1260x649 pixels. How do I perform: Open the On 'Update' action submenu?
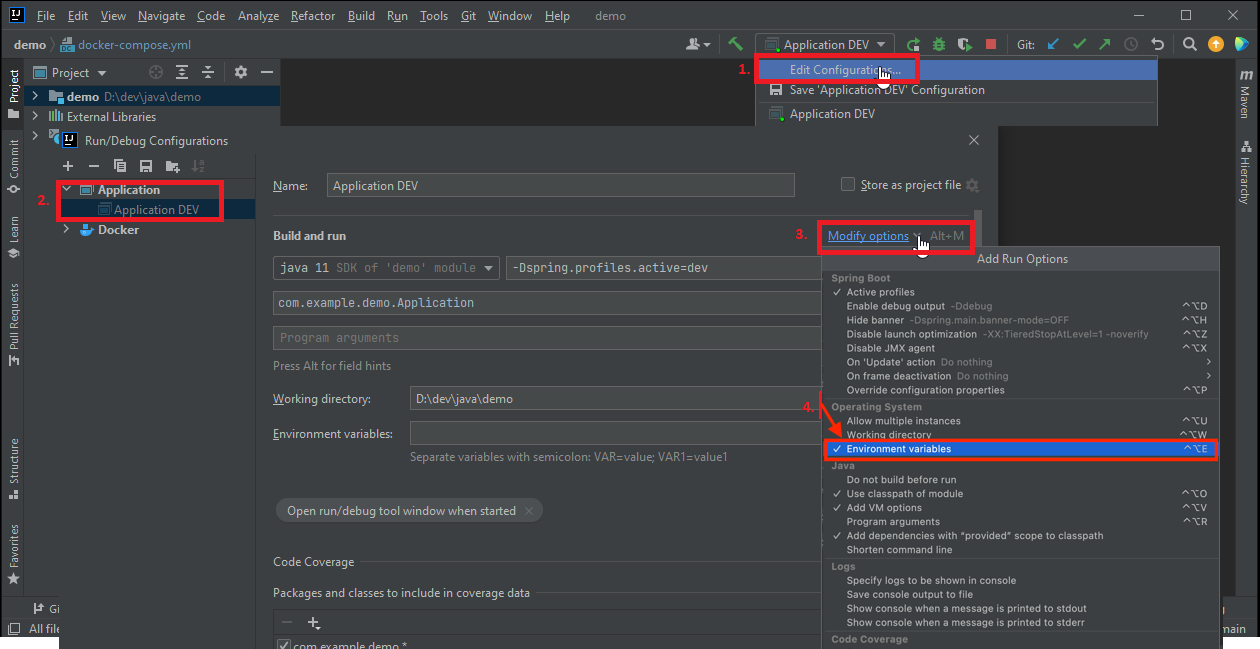coord(1020,362)
